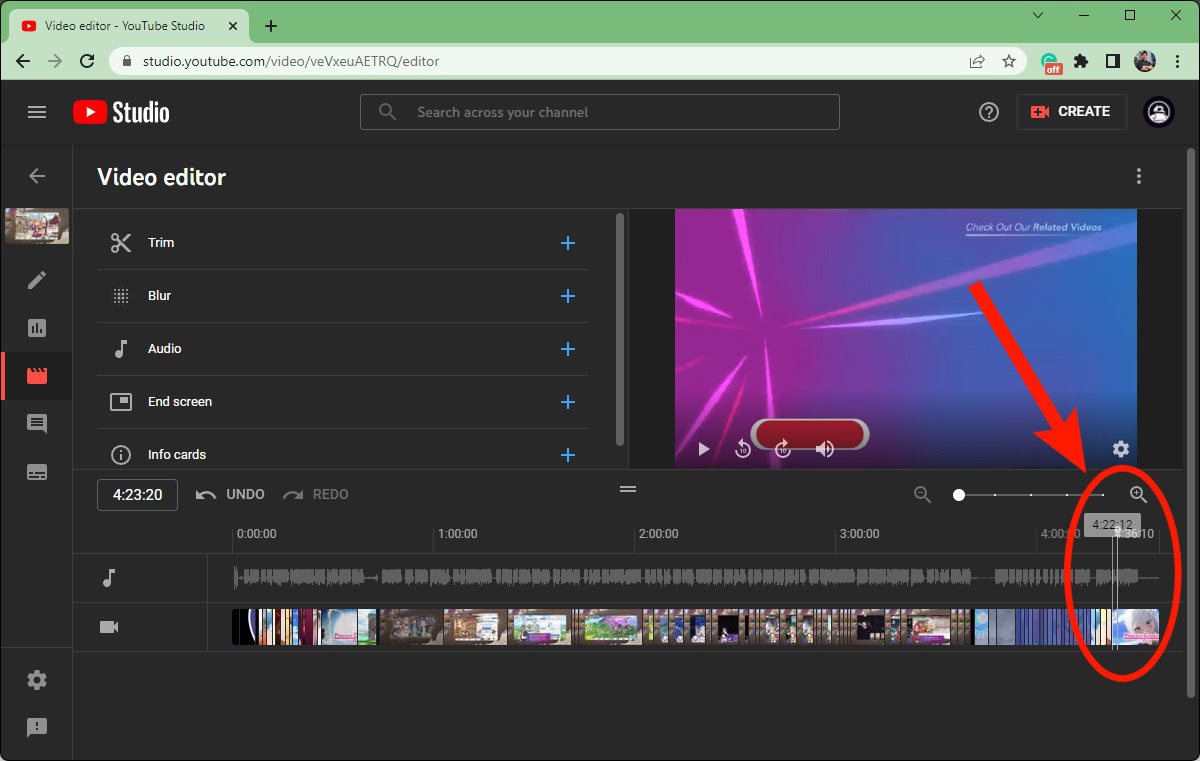This screenshot has width=1200, height=761.
Task: Toggle the hamburger navigation menu
Action: (x=37, y=112)
